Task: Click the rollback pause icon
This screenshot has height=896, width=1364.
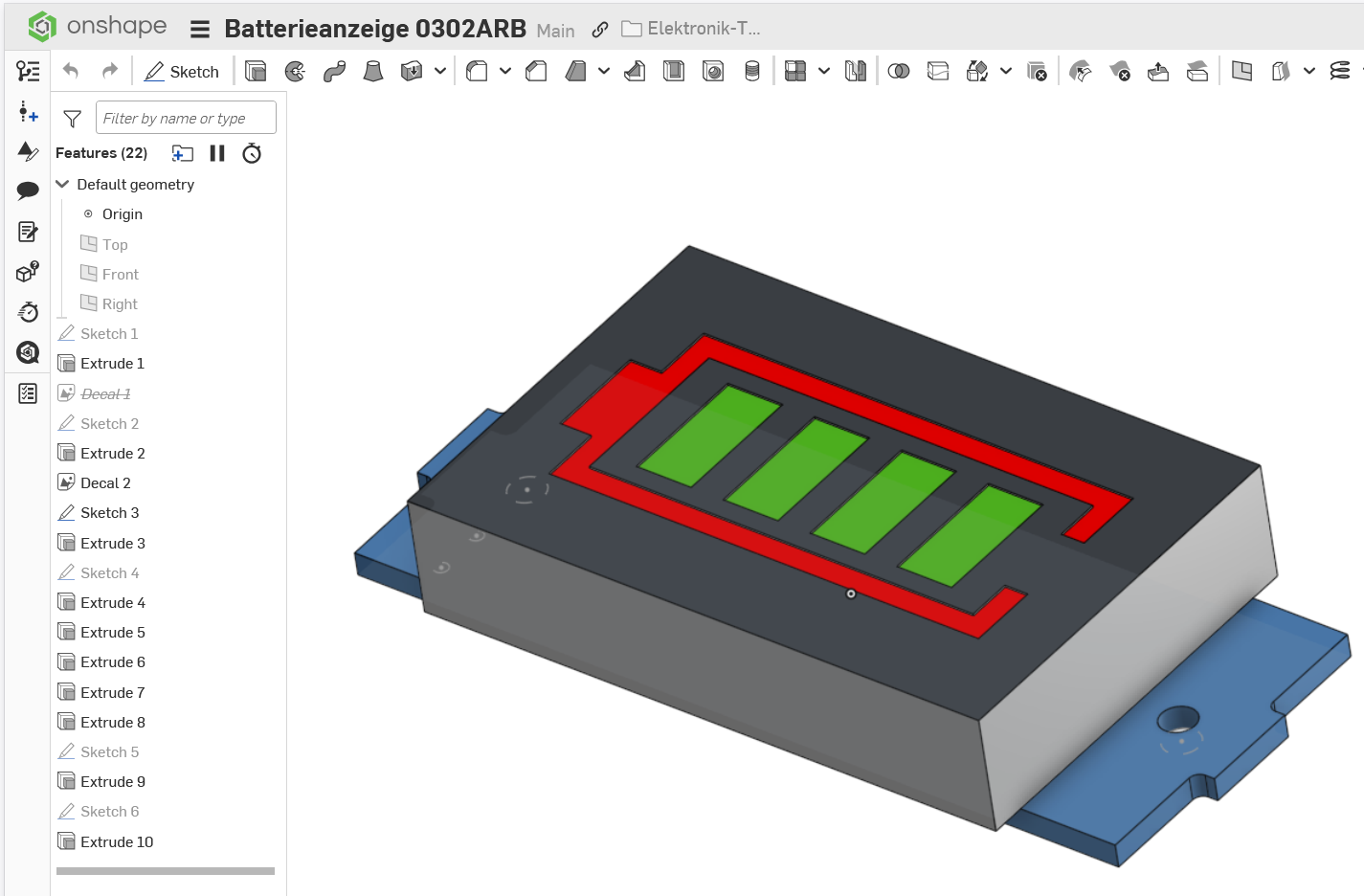Action: coord(217,153)
